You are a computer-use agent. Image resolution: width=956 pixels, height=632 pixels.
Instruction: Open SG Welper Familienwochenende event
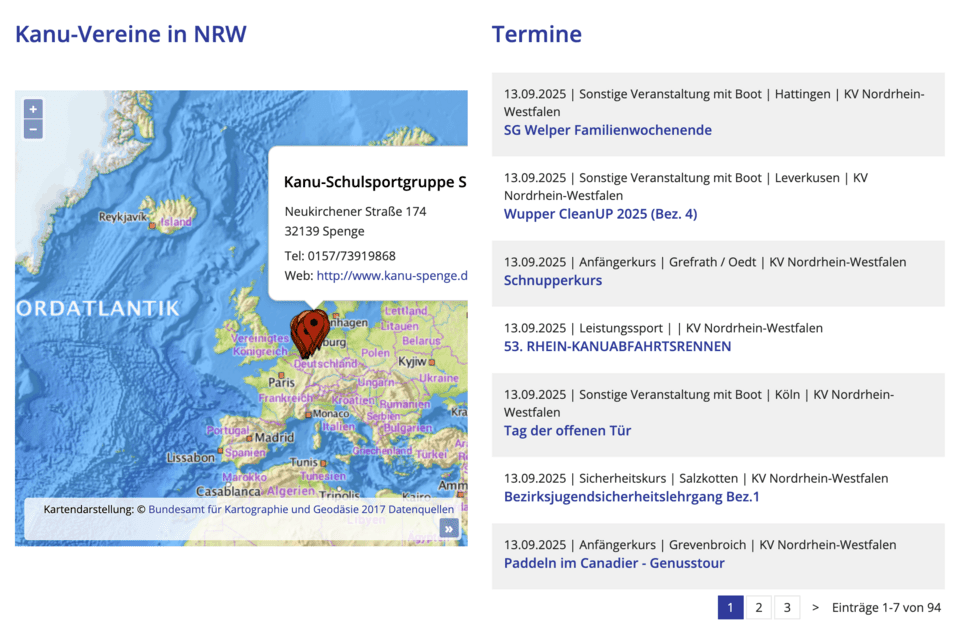(x=607, y=130)
